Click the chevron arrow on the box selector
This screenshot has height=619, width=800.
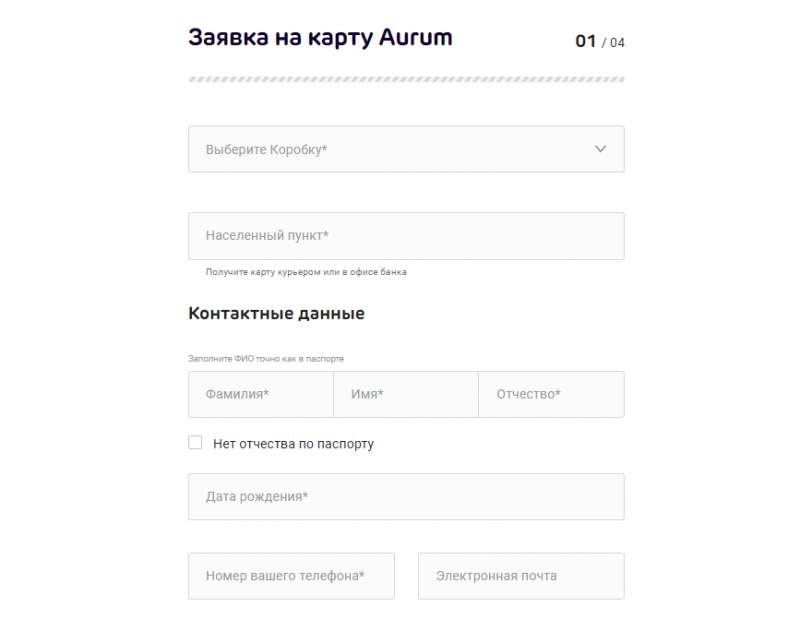coord(600,148)
